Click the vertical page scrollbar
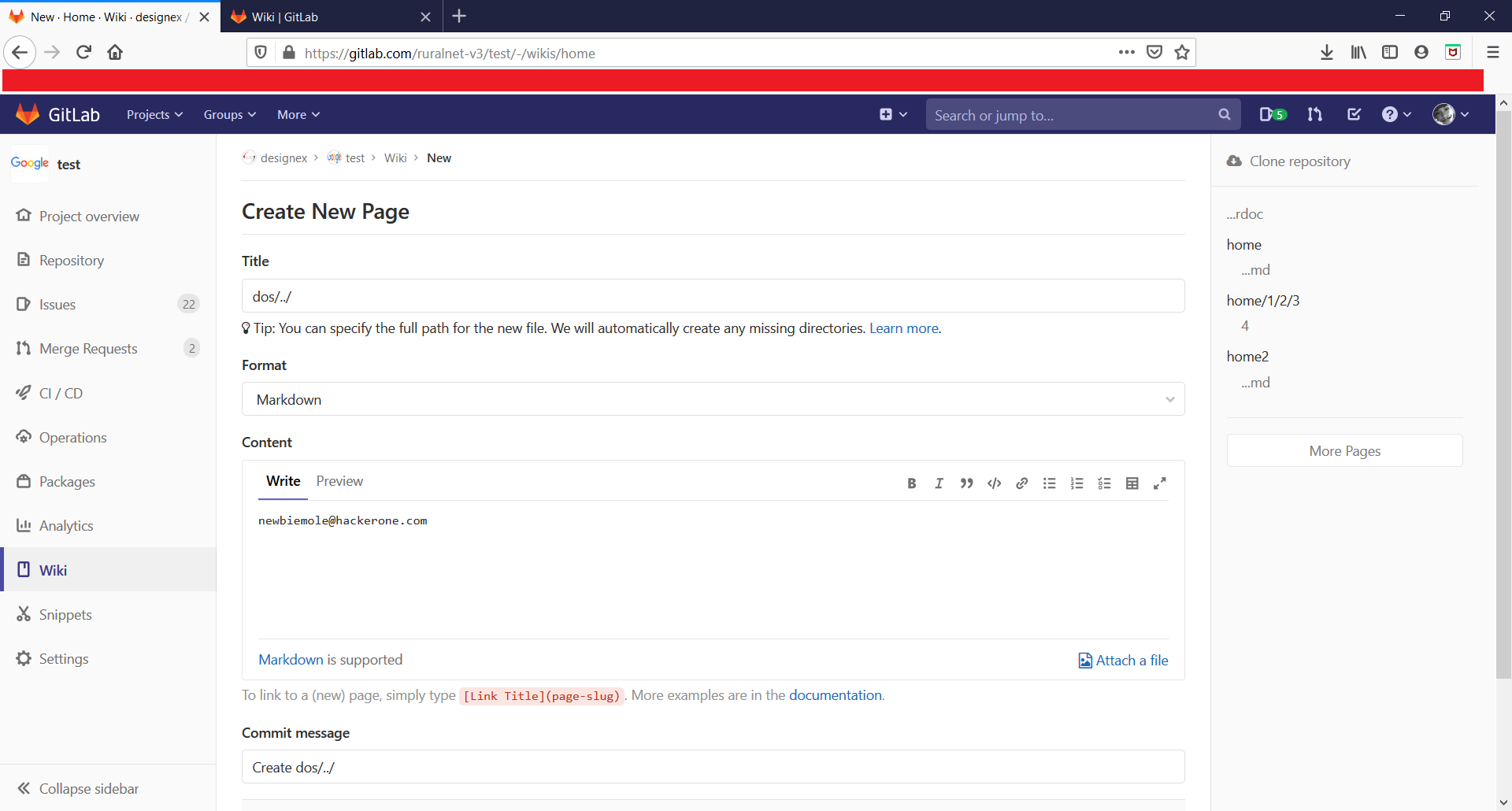Viewport: 1512px width, 811px height. pos(1503,394)
